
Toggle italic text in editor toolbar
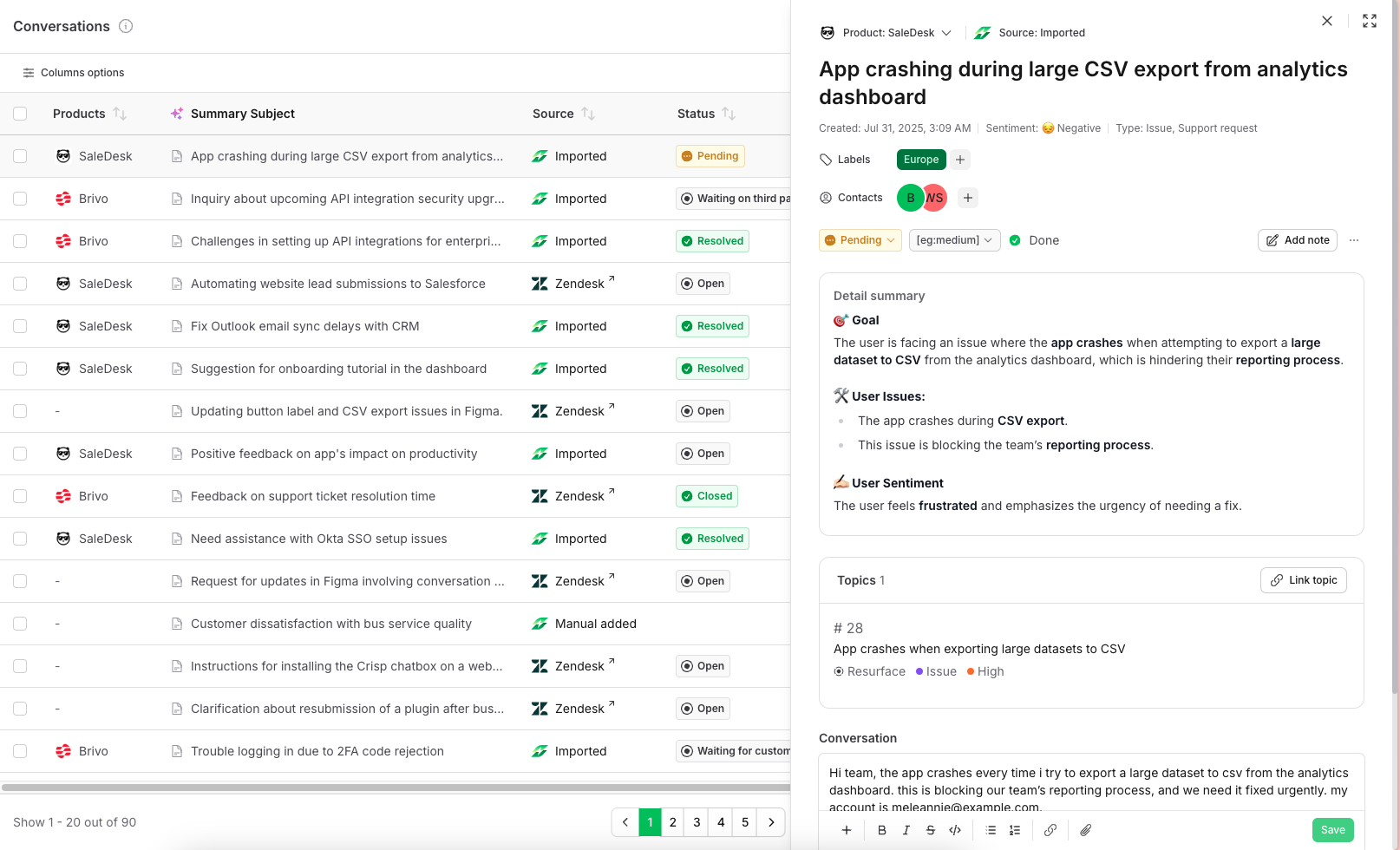point(906,830)
